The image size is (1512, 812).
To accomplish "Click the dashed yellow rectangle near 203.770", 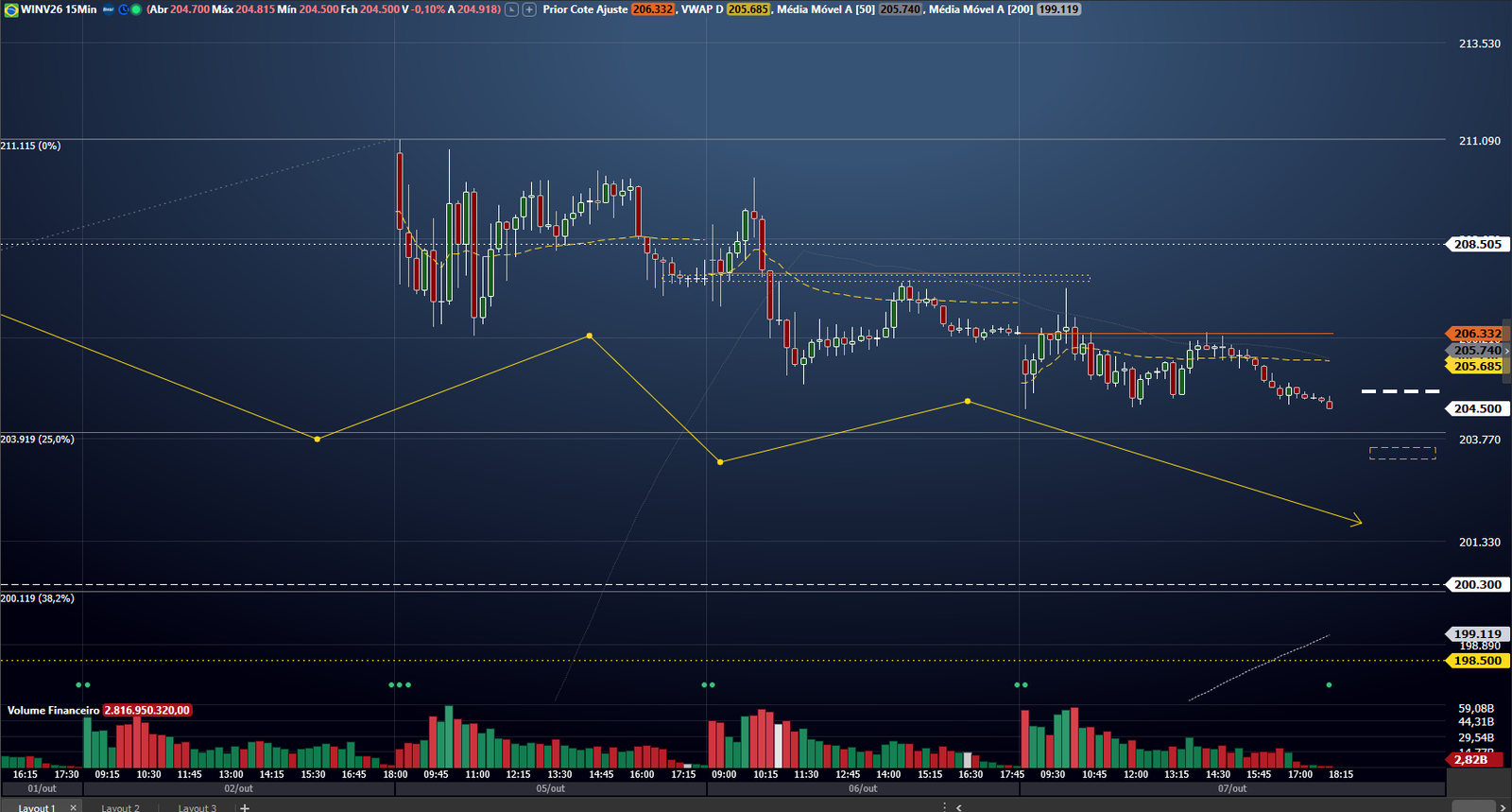I will point(1402,453).
